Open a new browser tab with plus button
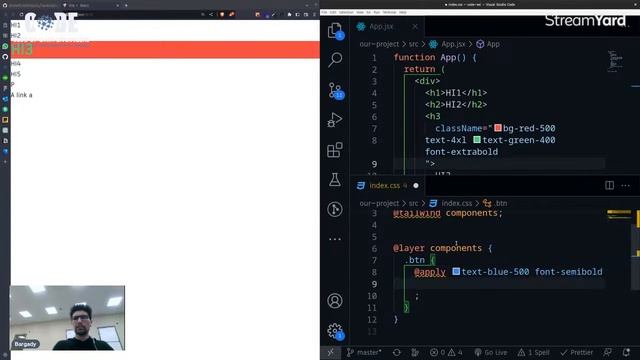Image resolution: width=640 pixels, height=360 pixels. click(x=126, y=5)
